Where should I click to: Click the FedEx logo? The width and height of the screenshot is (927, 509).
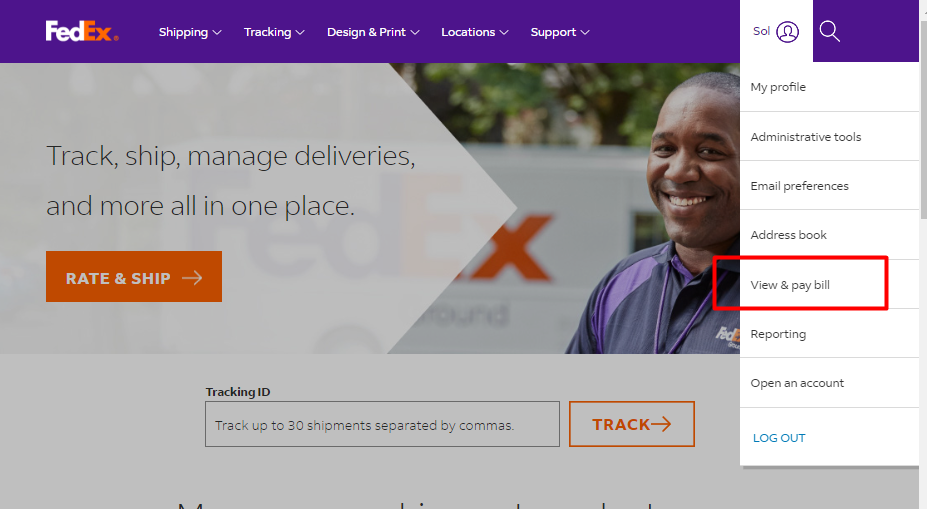pos(82,31)
